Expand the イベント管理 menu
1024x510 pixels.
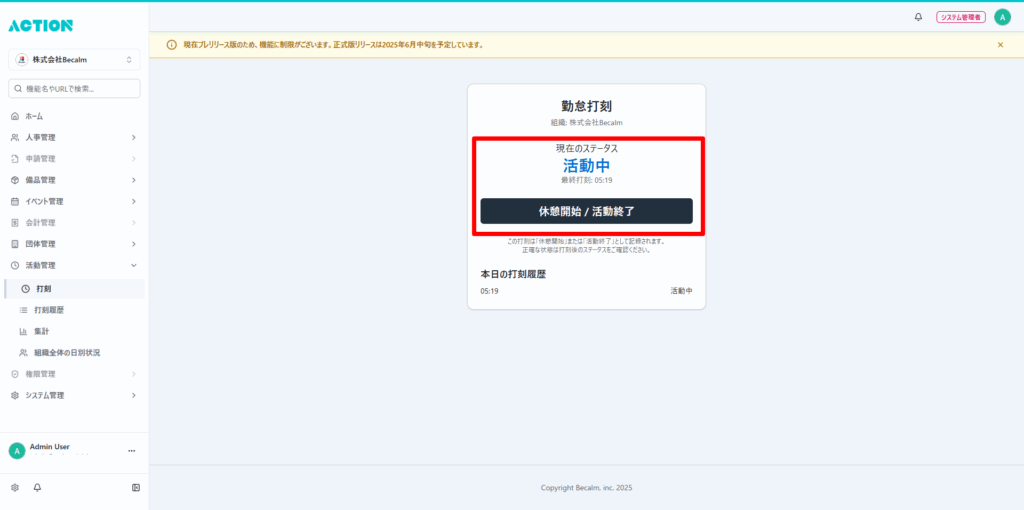click(74, 201)
